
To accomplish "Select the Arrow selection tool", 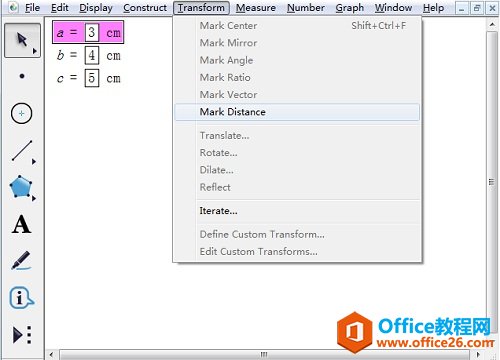I will pyautogui.click(x=22, y=40).
